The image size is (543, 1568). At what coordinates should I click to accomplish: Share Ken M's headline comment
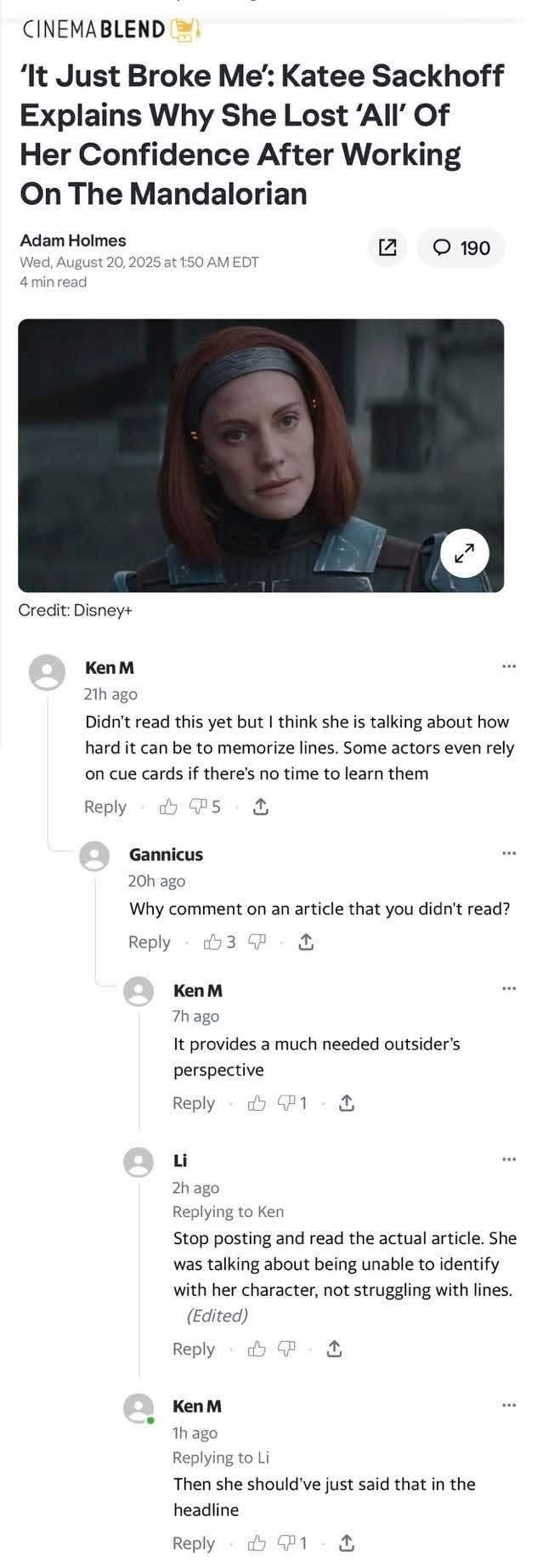click(x=348, y=1543)
